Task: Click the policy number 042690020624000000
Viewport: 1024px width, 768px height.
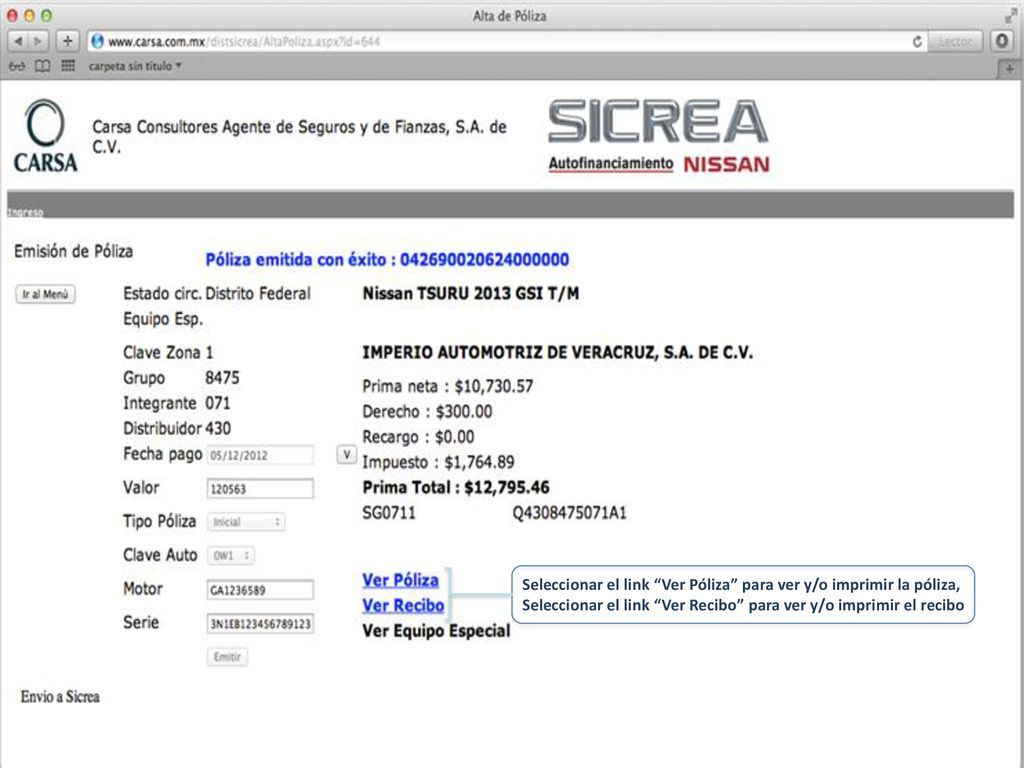Action: point(485,260)
